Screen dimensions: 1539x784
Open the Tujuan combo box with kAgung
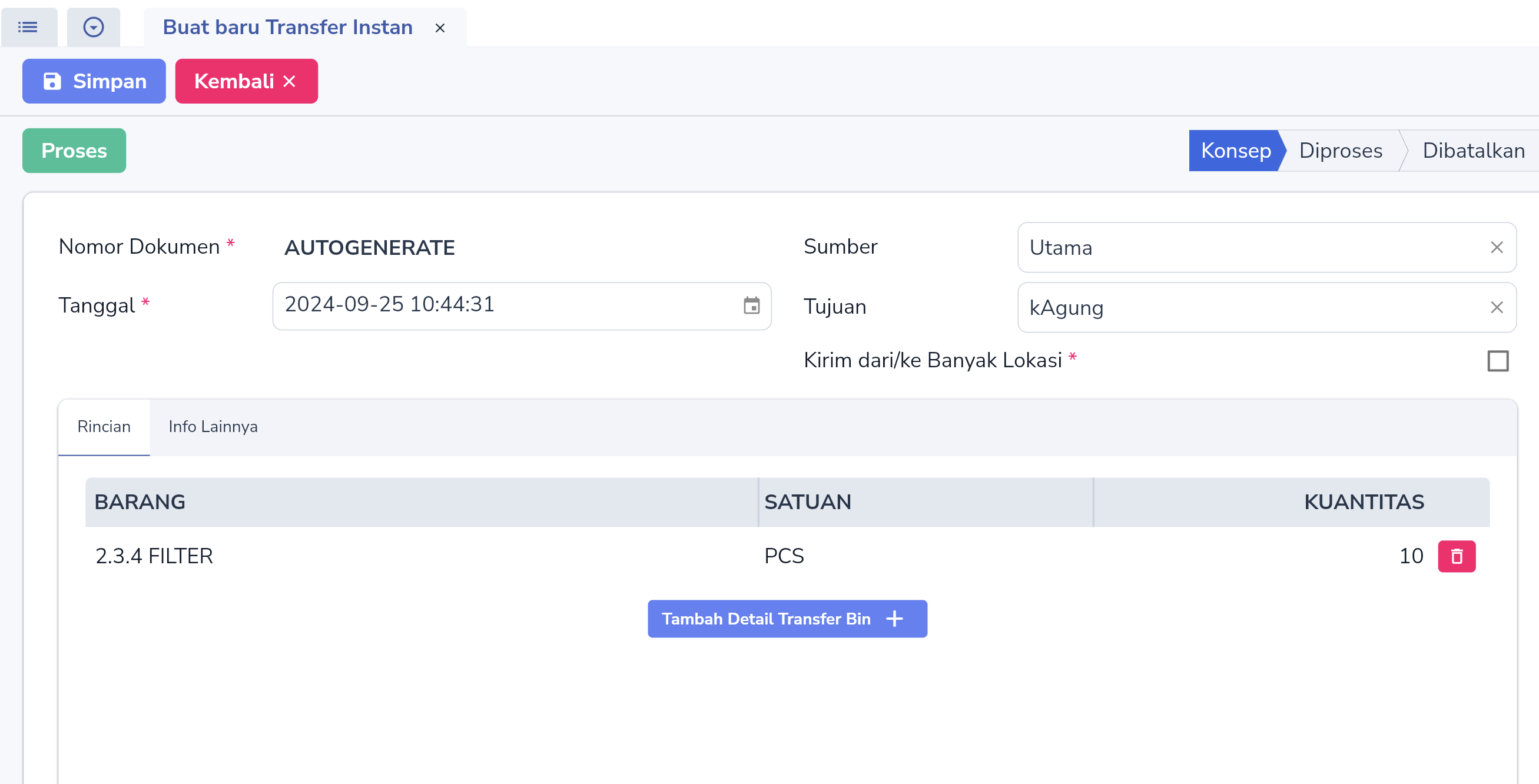tap(1266, 307)
